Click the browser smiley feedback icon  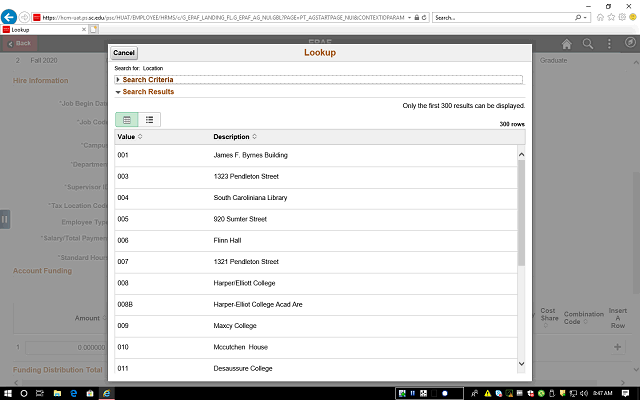point(633,17)
